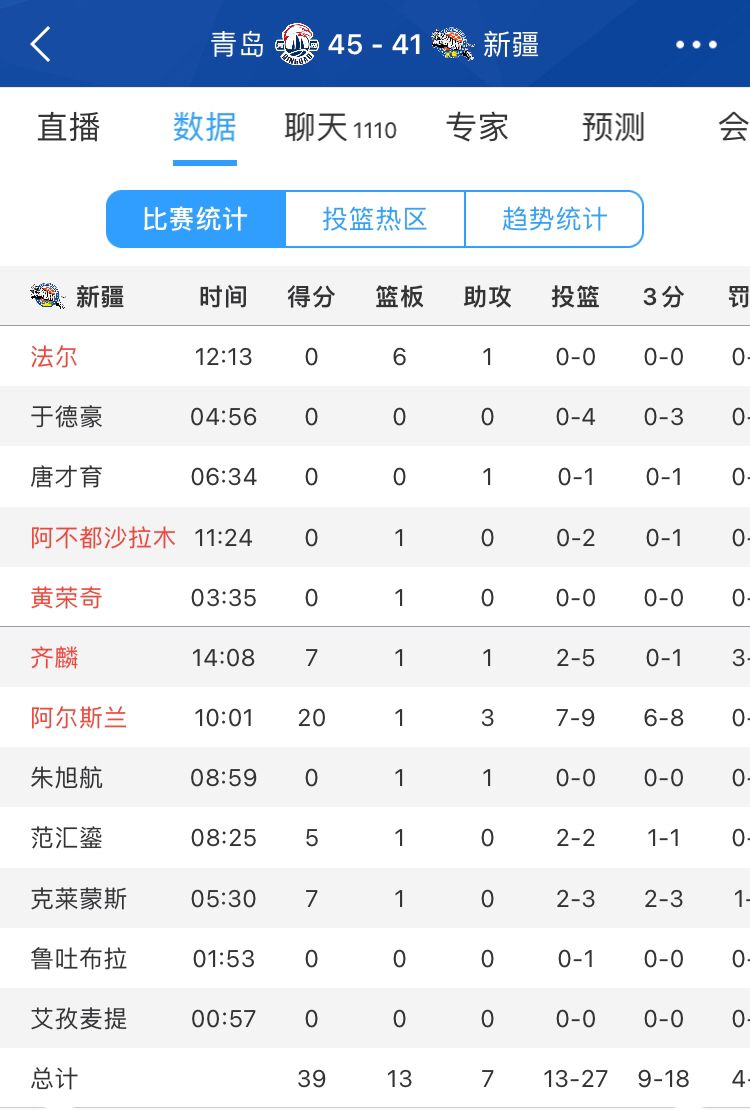Tap player name 齐麟

55,658
